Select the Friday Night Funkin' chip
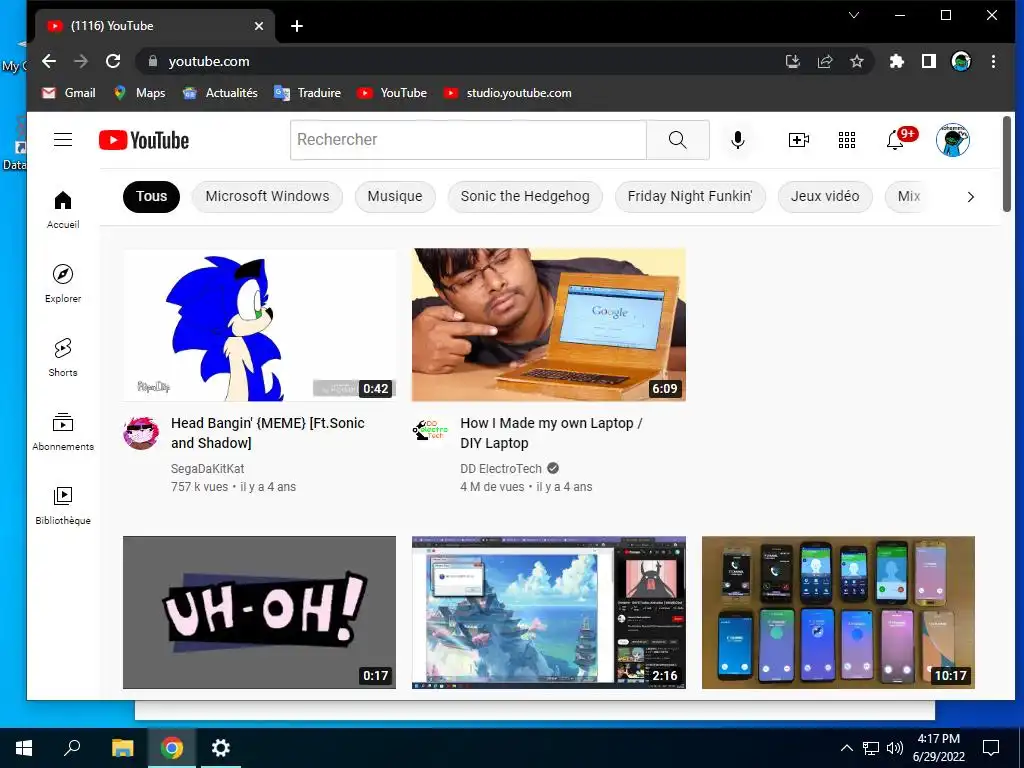1024x768 pixels. 690,197
